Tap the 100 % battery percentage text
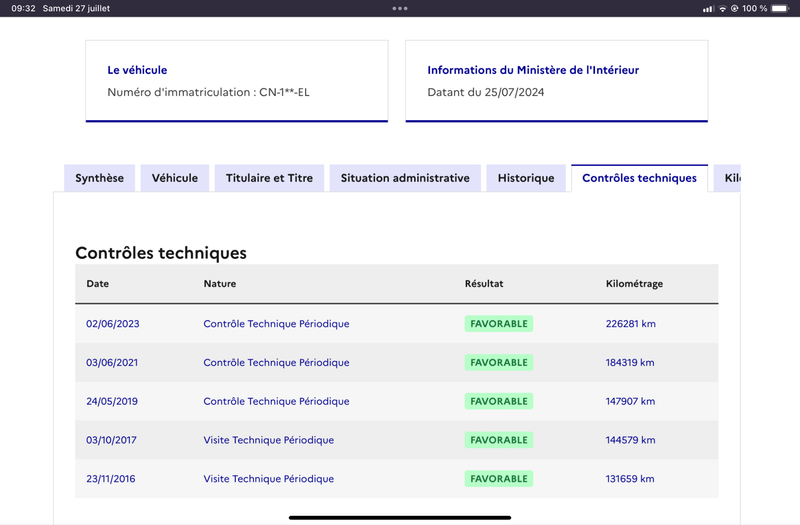The image size is (800, 525). [755, 8]
